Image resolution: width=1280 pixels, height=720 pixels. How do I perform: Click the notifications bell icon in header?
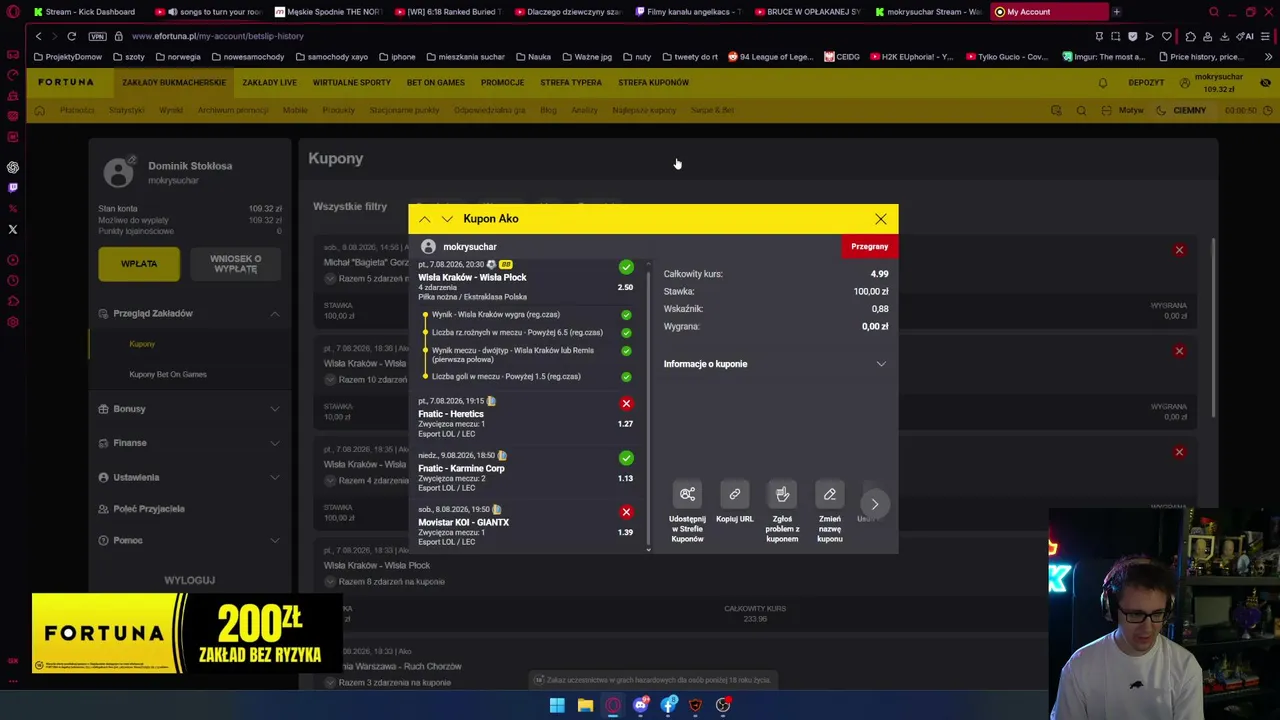click(1104, 83)
